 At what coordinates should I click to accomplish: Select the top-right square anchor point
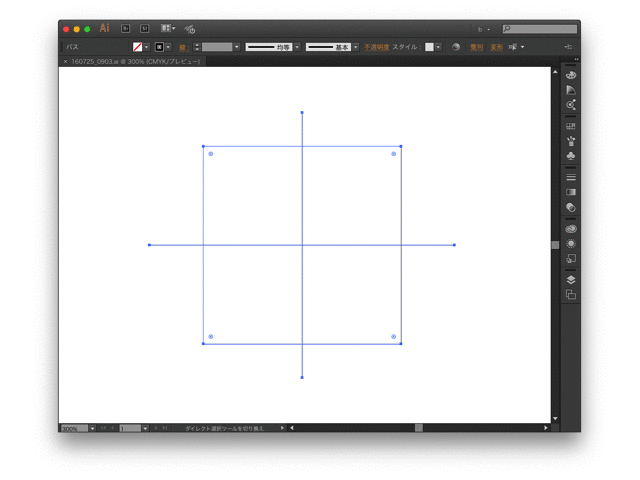click(401, 146)
